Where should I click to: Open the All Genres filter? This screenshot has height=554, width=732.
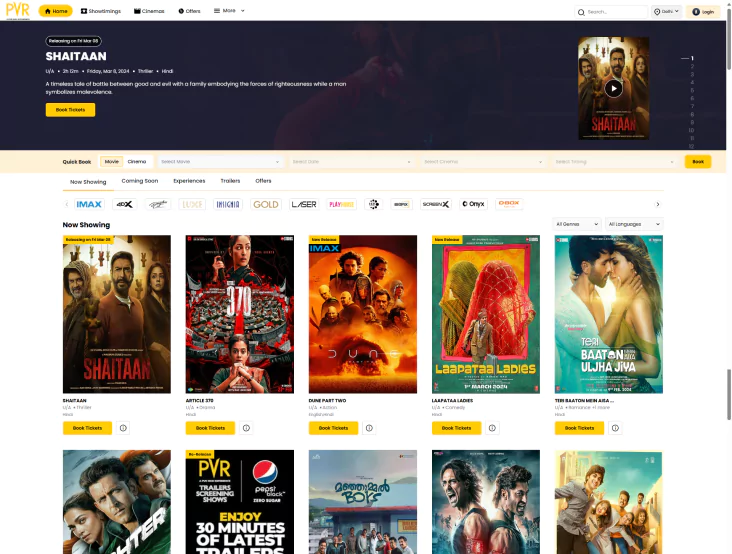tap(577, 224)
